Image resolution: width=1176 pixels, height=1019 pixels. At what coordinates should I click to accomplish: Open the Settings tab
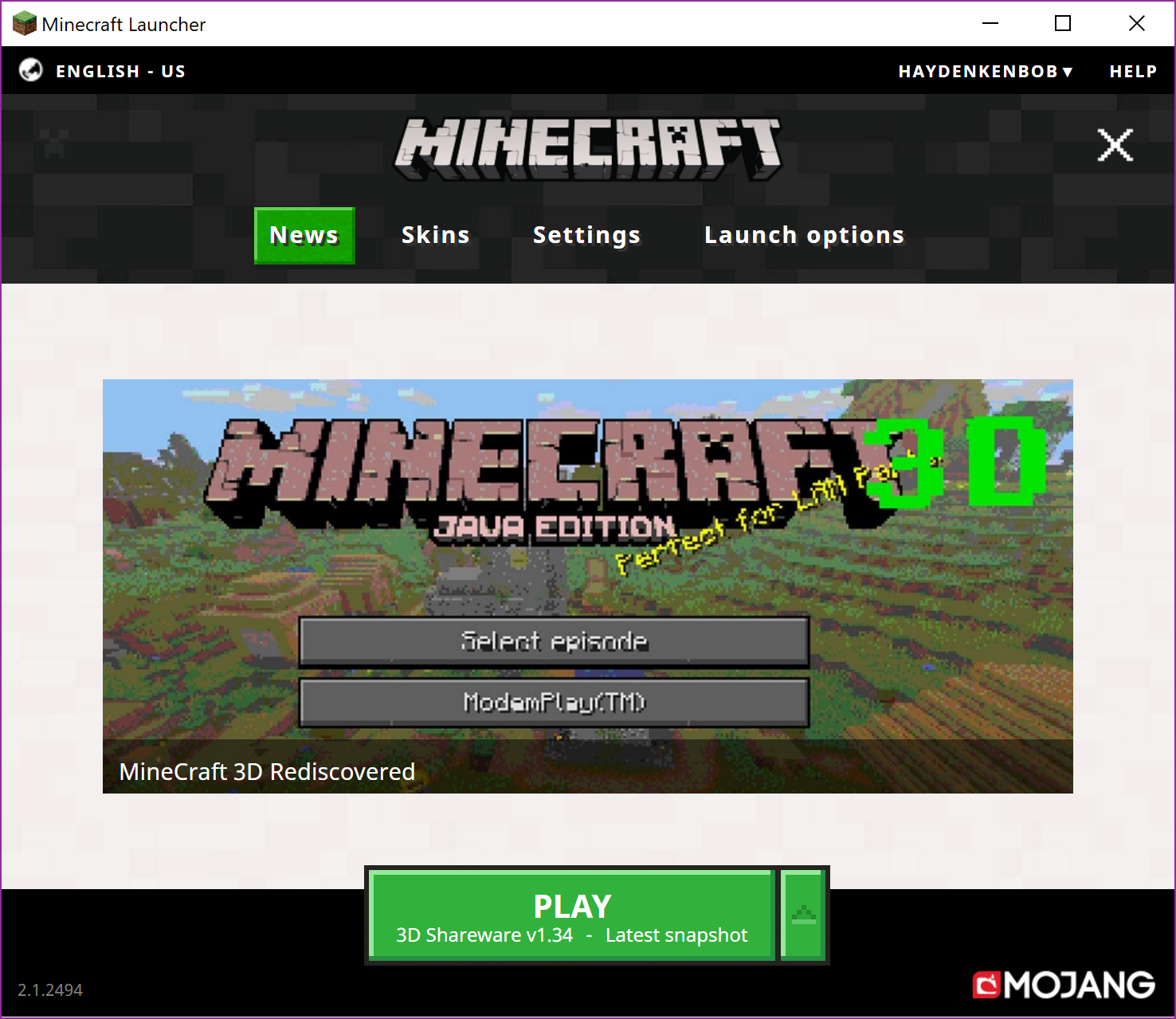[x=586, y=235]
